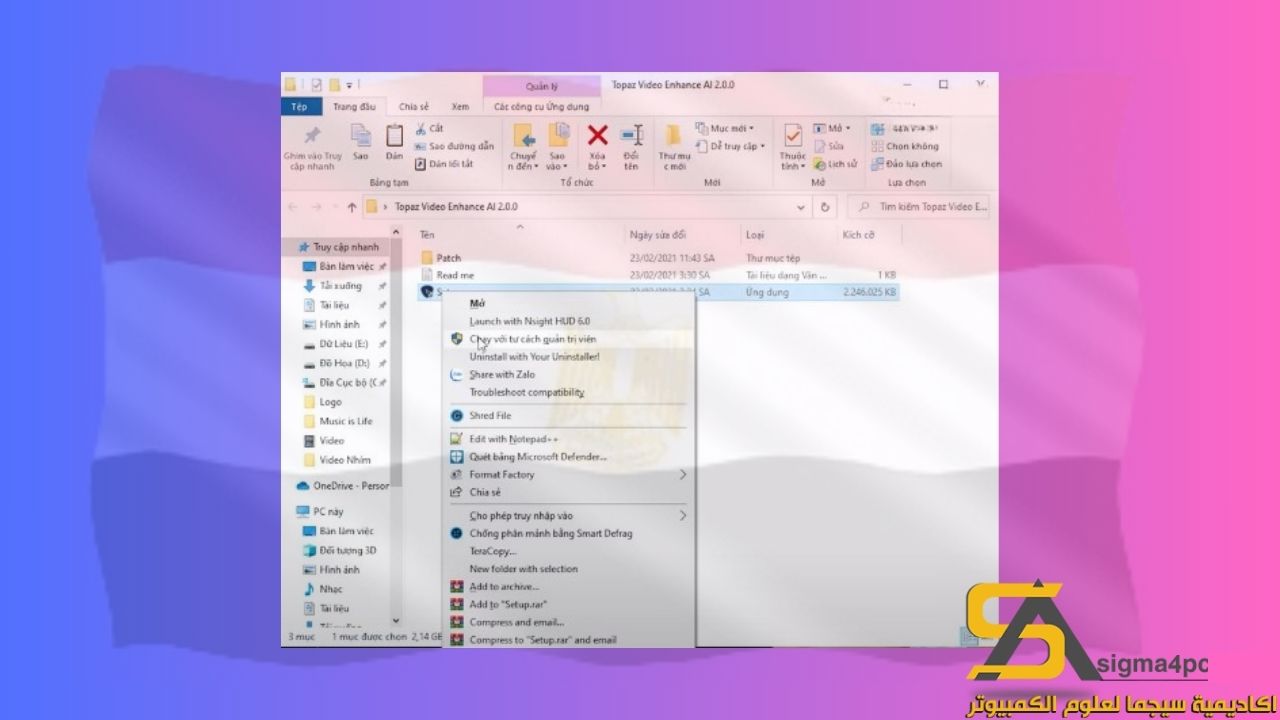Click Lịch sử in the ribbon
Screen dimensions: 1280x720
pyautogui.click(x=835, y=163)
